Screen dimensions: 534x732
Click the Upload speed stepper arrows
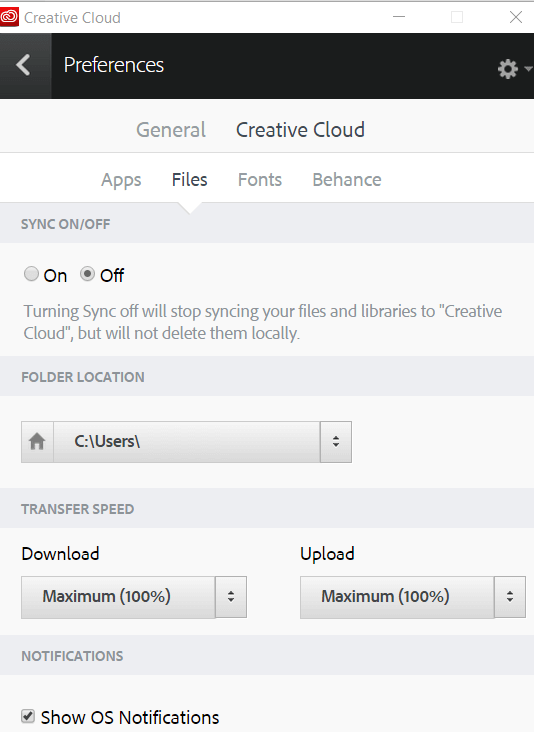[510, 597]
